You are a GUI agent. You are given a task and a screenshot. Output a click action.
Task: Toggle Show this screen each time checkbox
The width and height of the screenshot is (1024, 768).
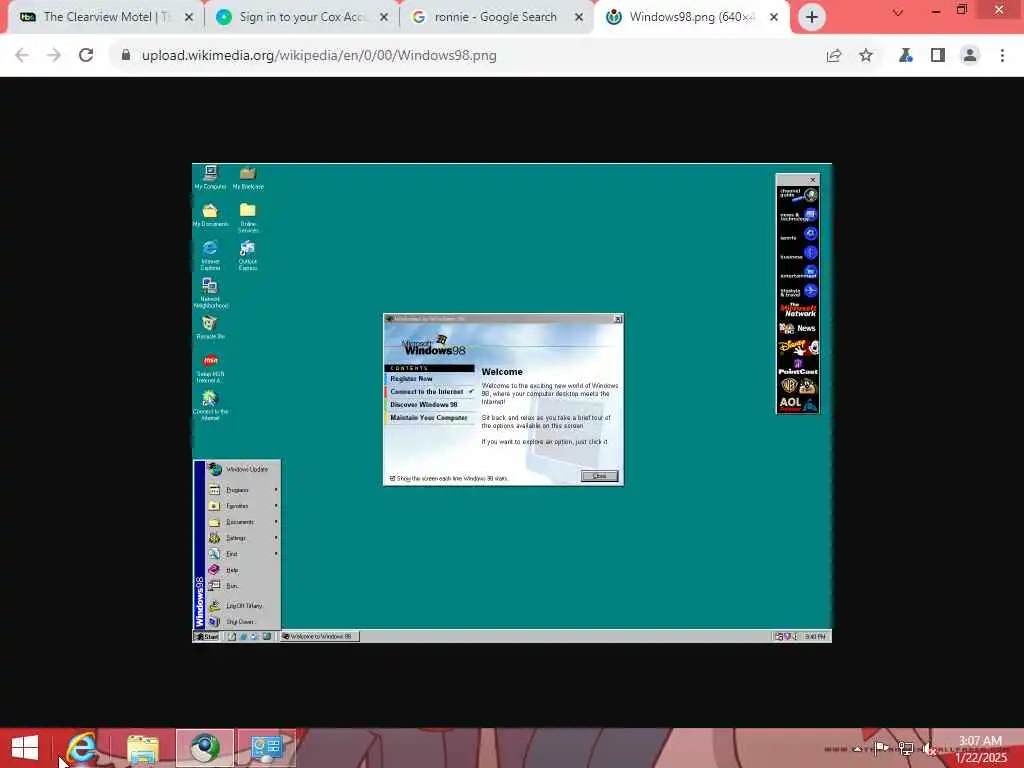pyautogui.click(x=392, y=479)
